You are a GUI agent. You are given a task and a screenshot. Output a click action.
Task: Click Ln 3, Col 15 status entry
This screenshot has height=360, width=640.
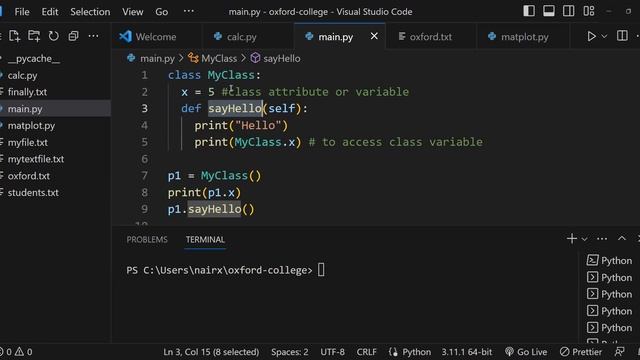tap(211, 352)
